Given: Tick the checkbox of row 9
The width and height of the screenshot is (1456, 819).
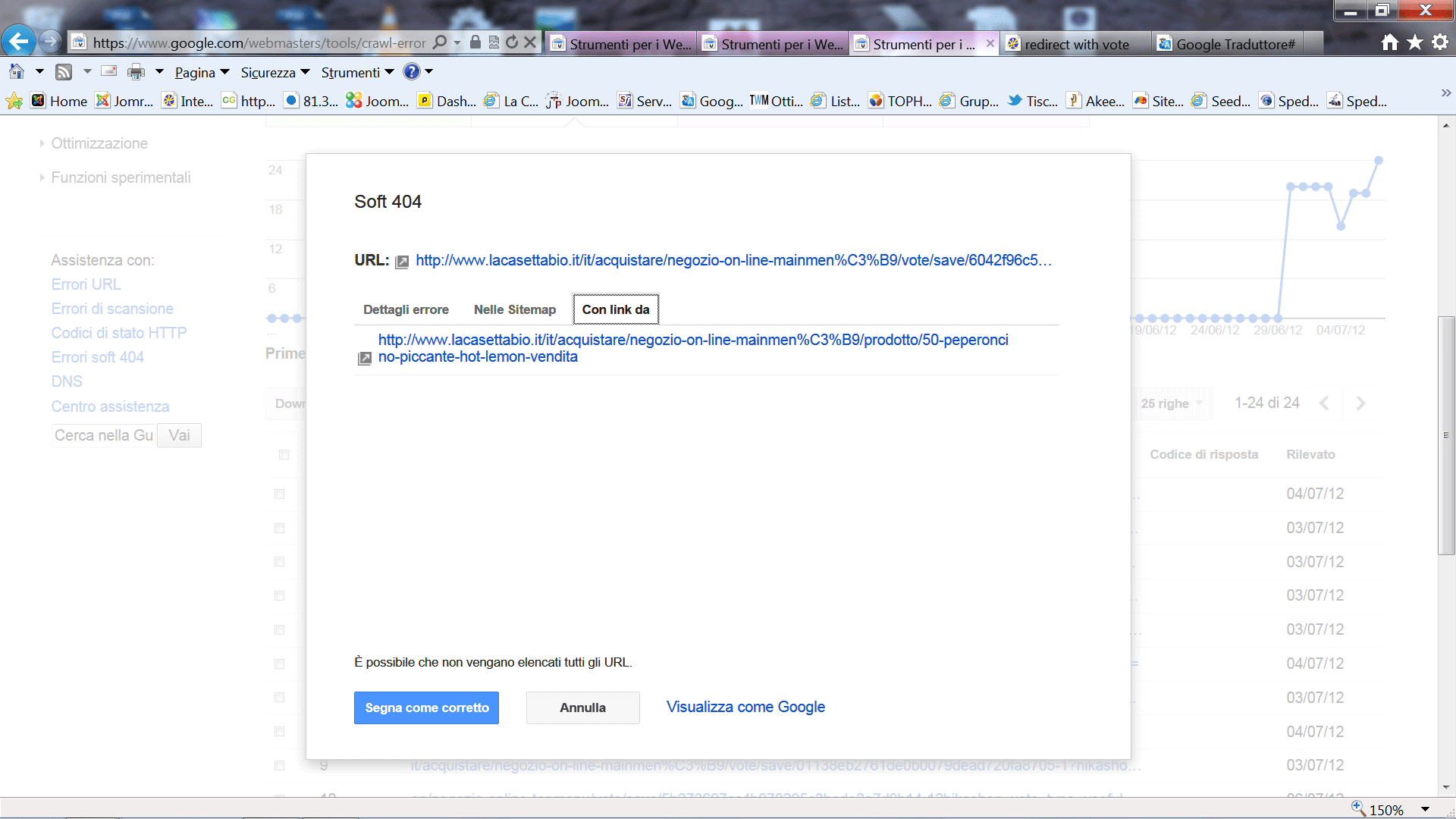Looking at the screenshot, I should (280, 766).
